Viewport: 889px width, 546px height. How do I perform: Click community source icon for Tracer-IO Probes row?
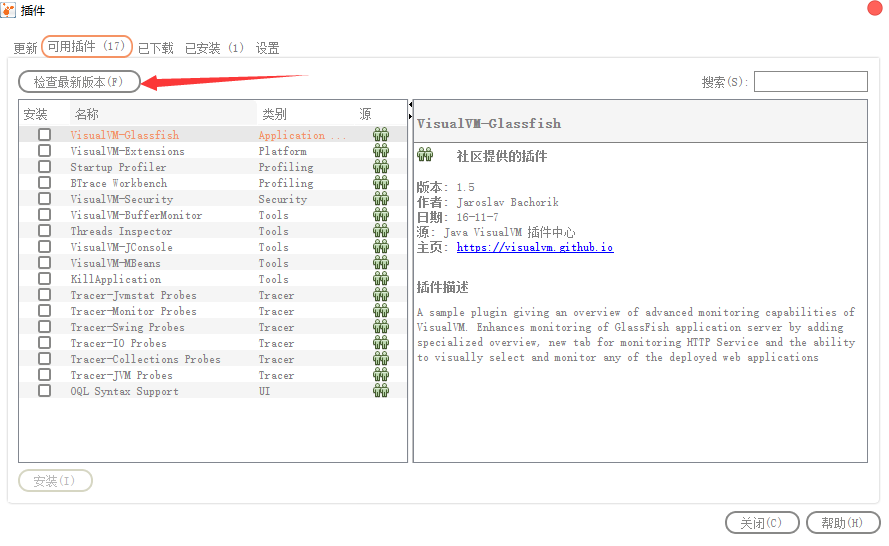381,342
